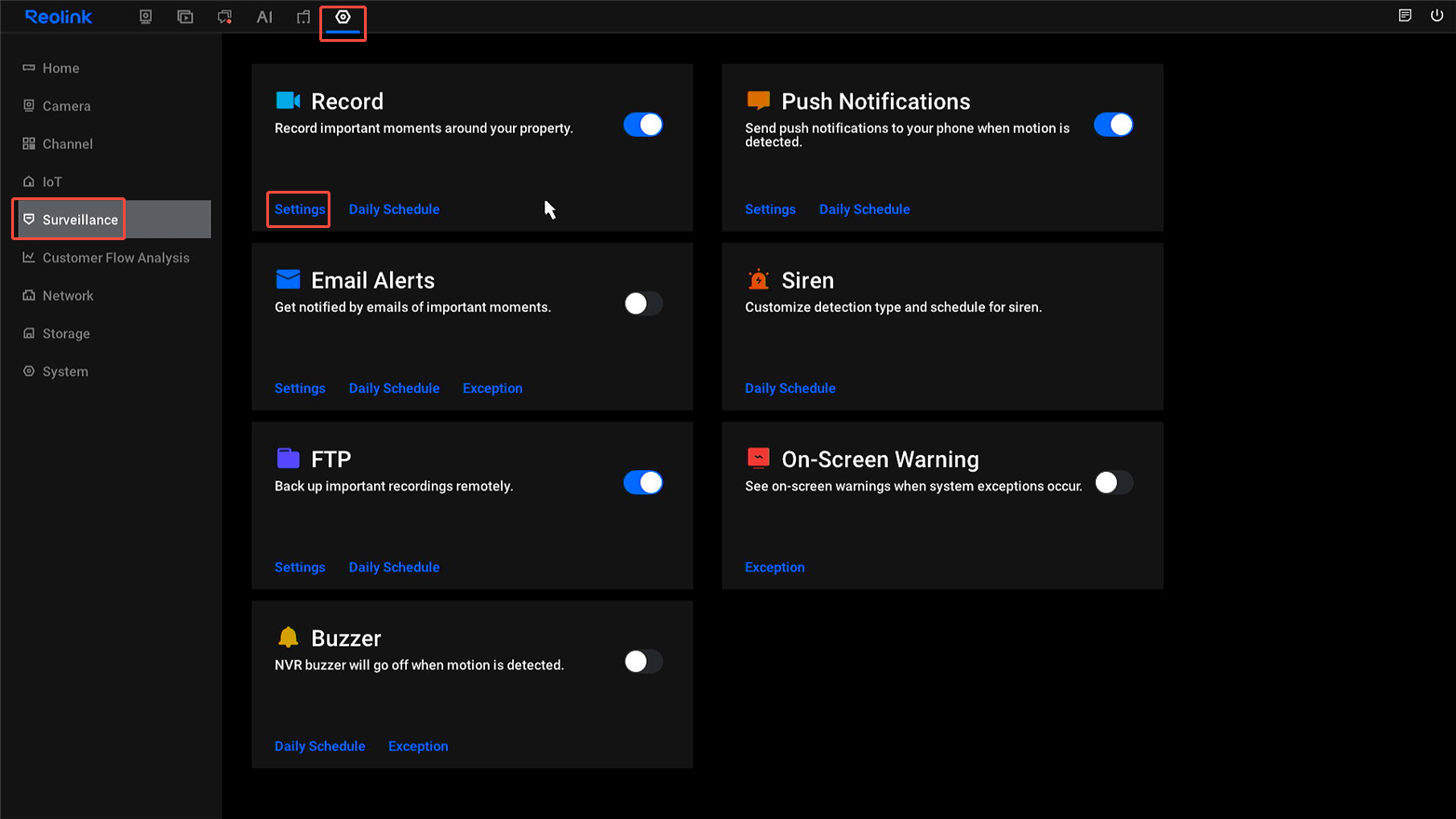
Task: Open the playback icon in top toolbar
Action: coord(185,17)
